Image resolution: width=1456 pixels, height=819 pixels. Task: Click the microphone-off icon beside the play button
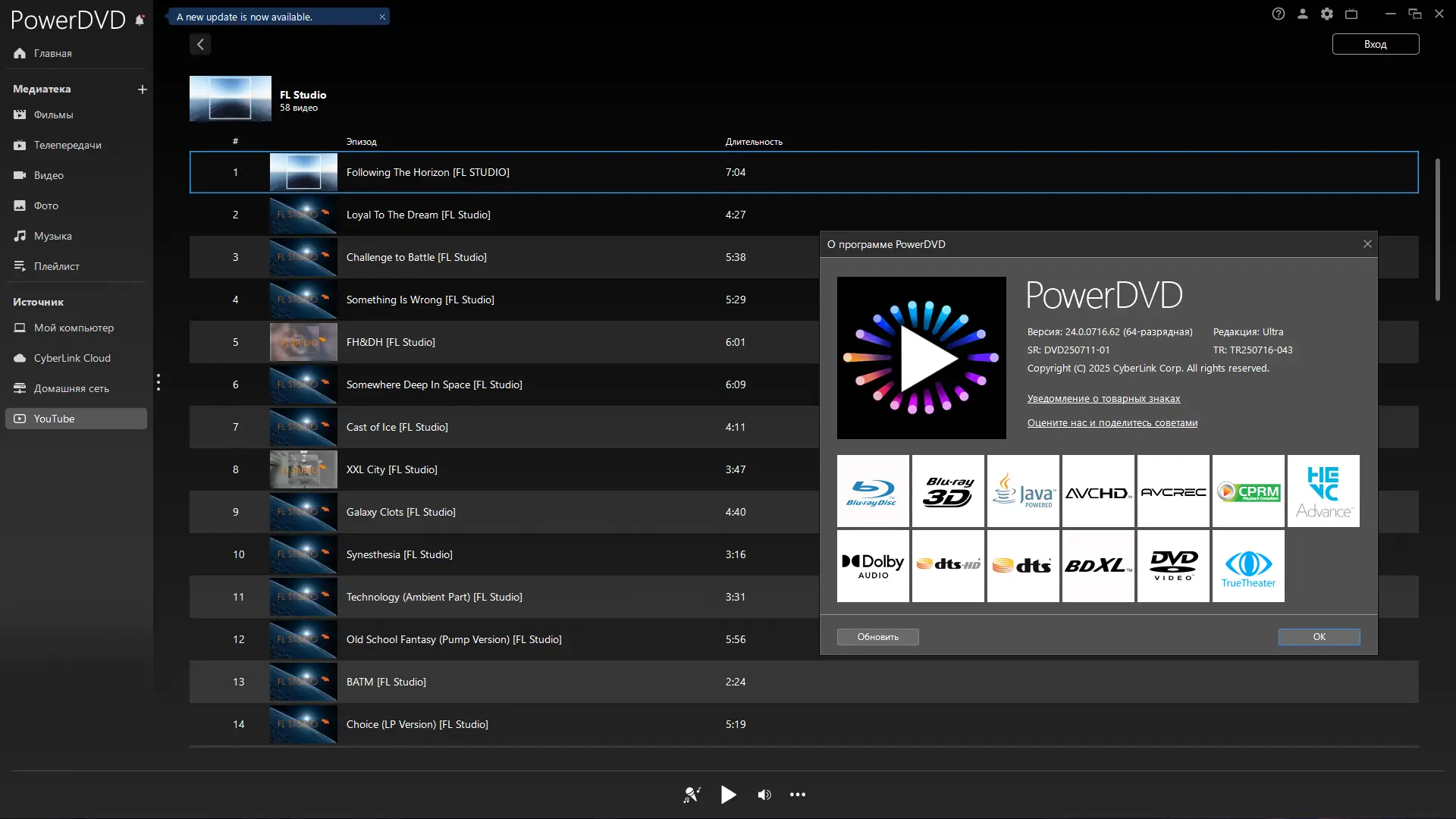click(x=692, y=795)
